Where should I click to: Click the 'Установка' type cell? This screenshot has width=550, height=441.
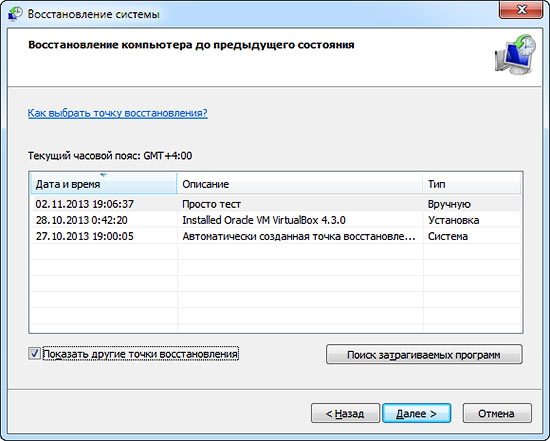click(454, 220)
